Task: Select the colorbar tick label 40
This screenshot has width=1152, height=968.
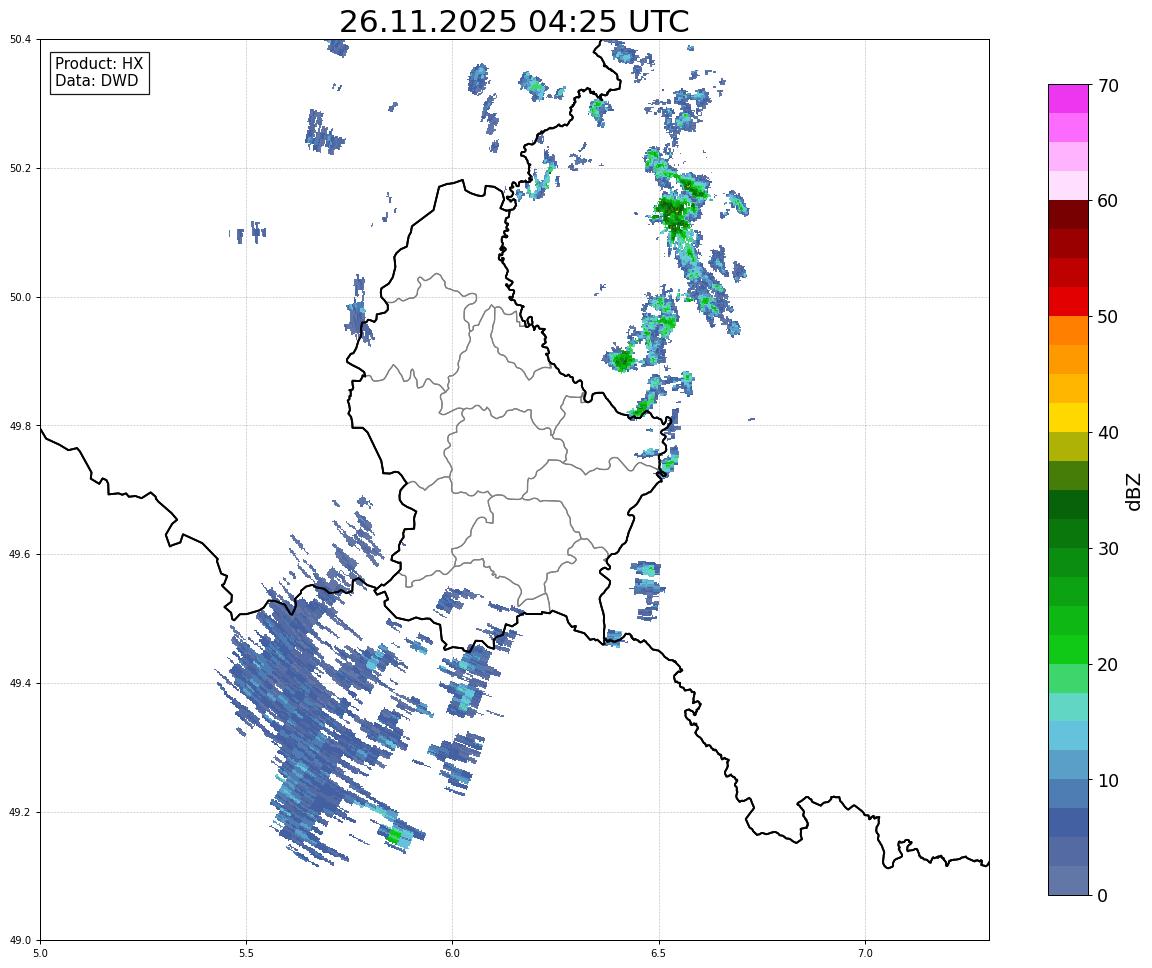Action: pos(1108,433)
